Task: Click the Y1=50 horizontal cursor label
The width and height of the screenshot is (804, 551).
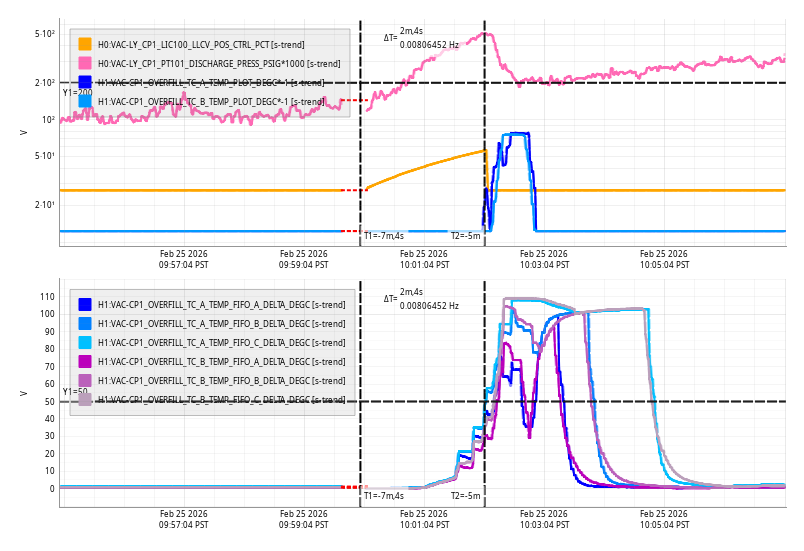Action: click(75, 392)
